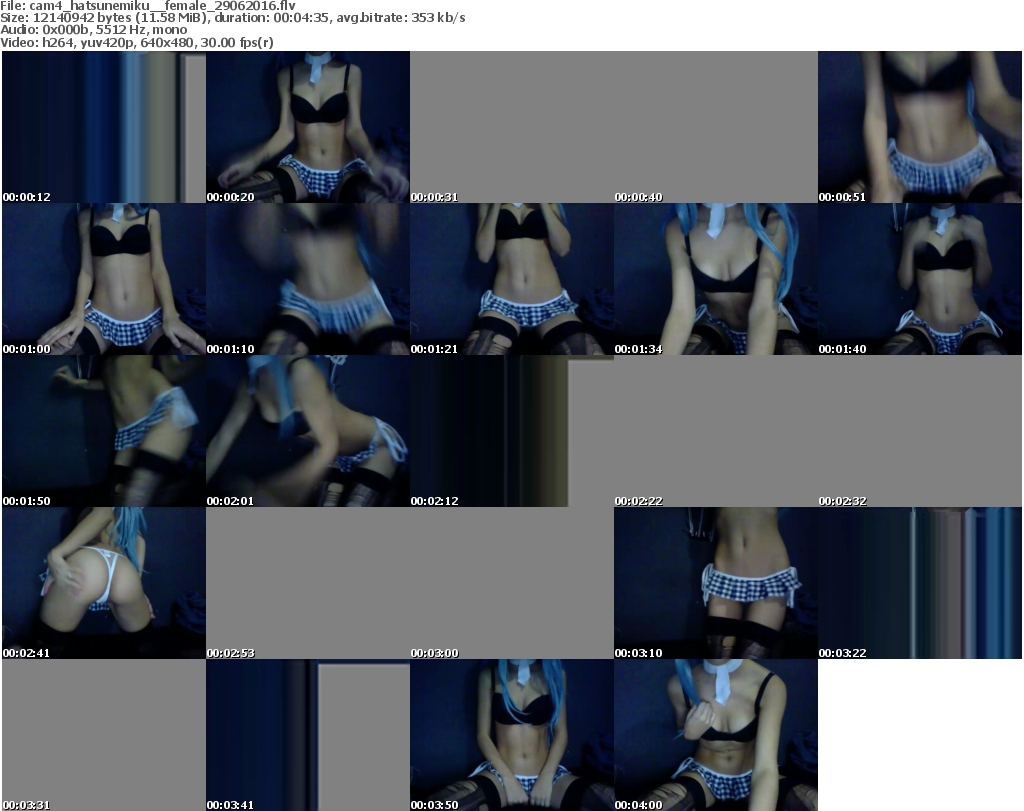Choose the half-gray frame at 00:03:41
This screenshot has width=1024, height=811.
tap(308, 735)
